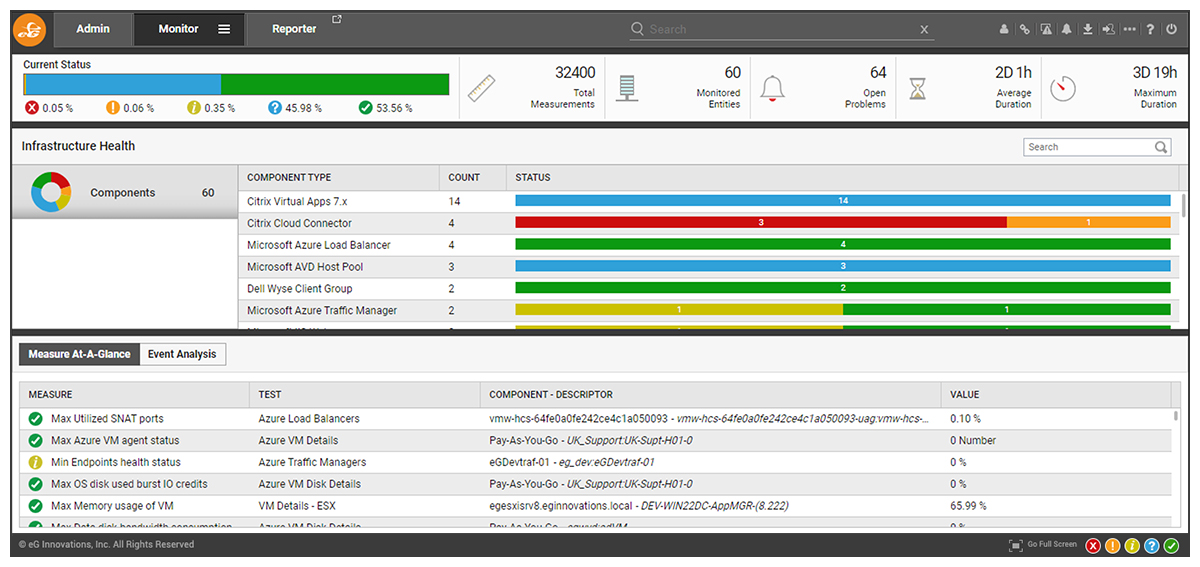Toggle the footer red critical filter
This screenshot has height=567, width=1200.
[1093, 546]
